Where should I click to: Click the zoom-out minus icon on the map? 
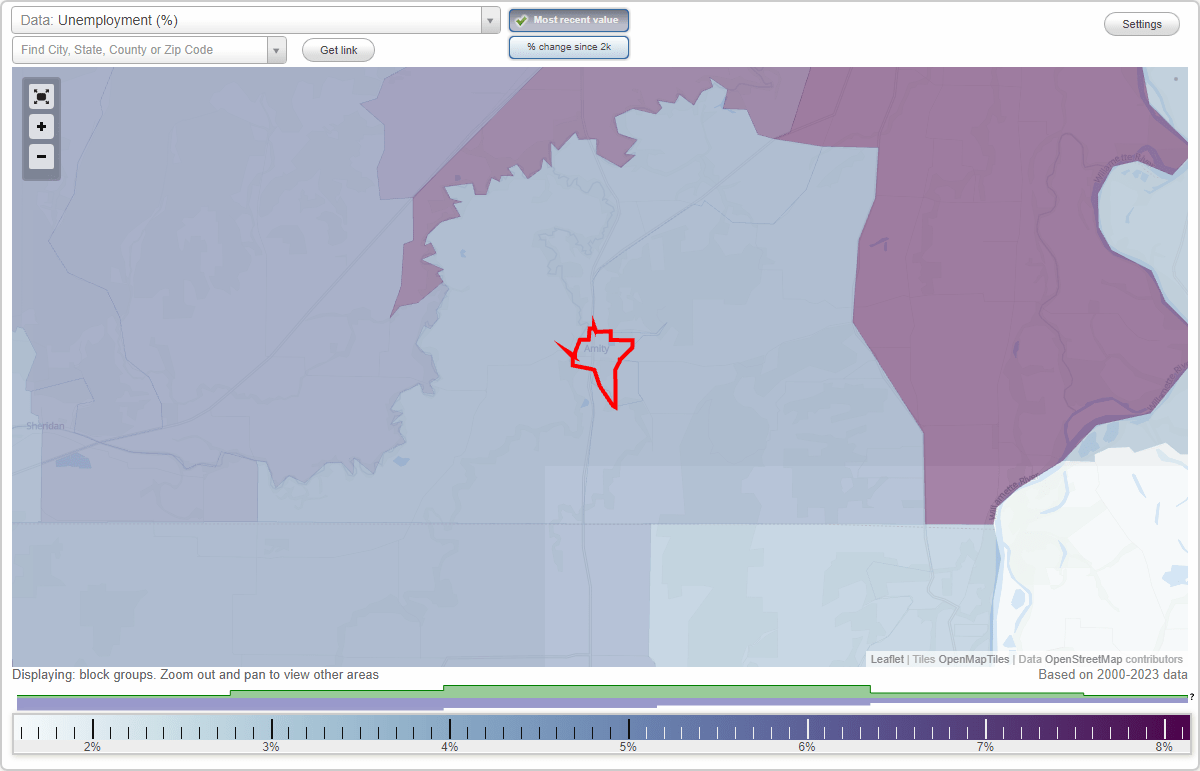tap(41, 156)
